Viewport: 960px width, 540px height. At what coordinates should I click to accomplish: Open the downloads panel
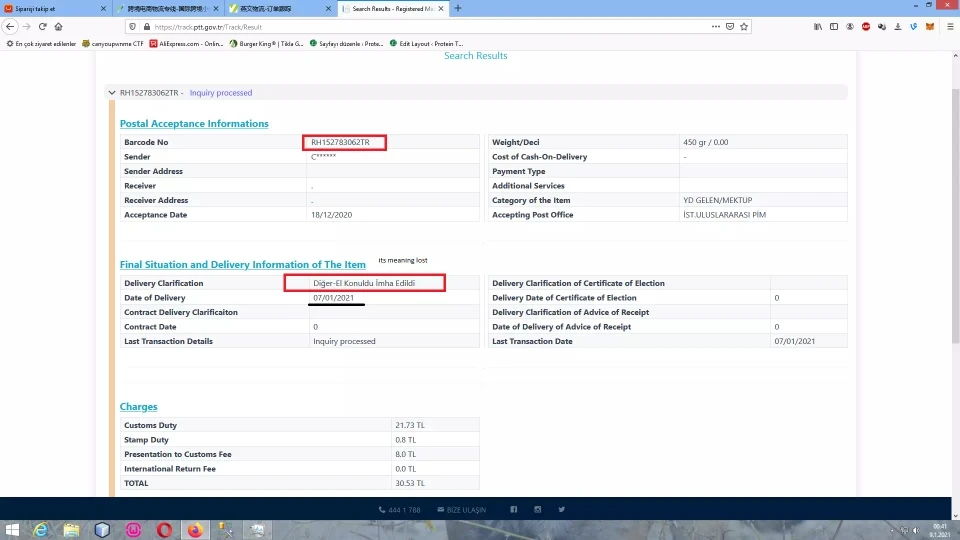tap(898, 26)
